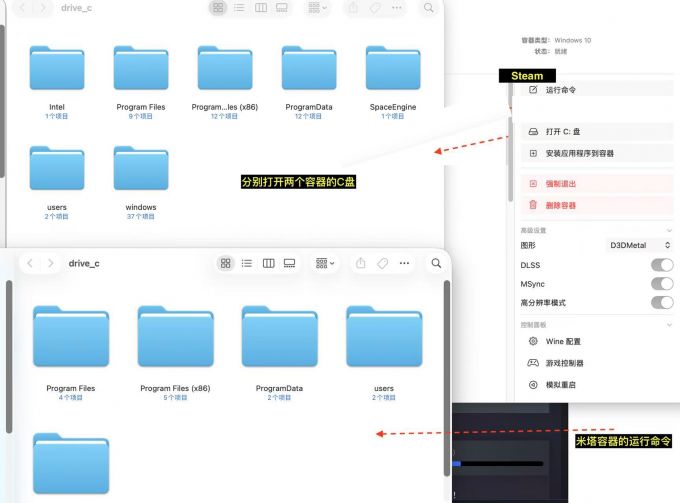Click progress bar in dark window
Image resolution: width=680 pixels, height=503 pixels.
(x=498, y=464)
